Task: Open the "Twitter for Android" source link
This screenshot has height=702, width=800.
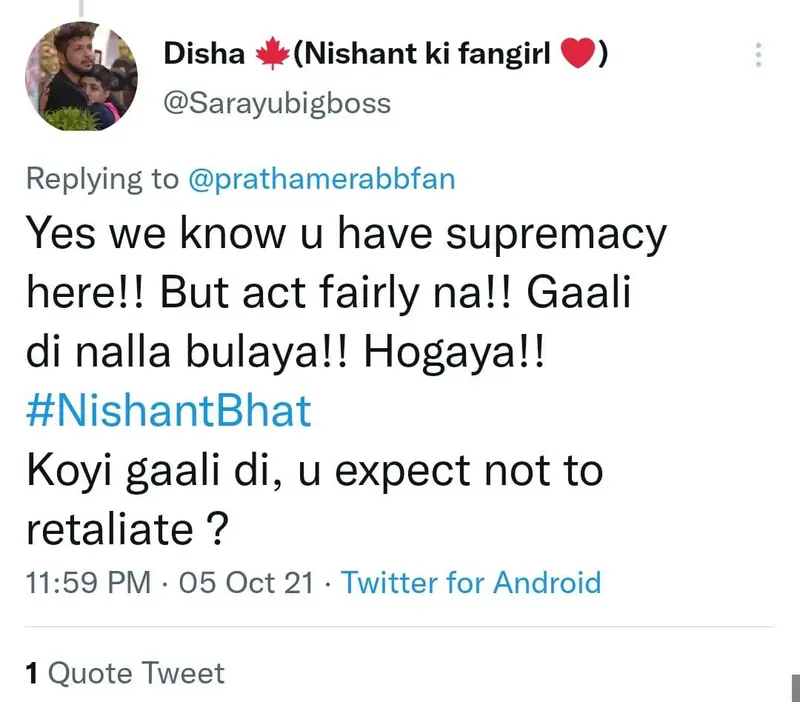Action: pos(471,582)
